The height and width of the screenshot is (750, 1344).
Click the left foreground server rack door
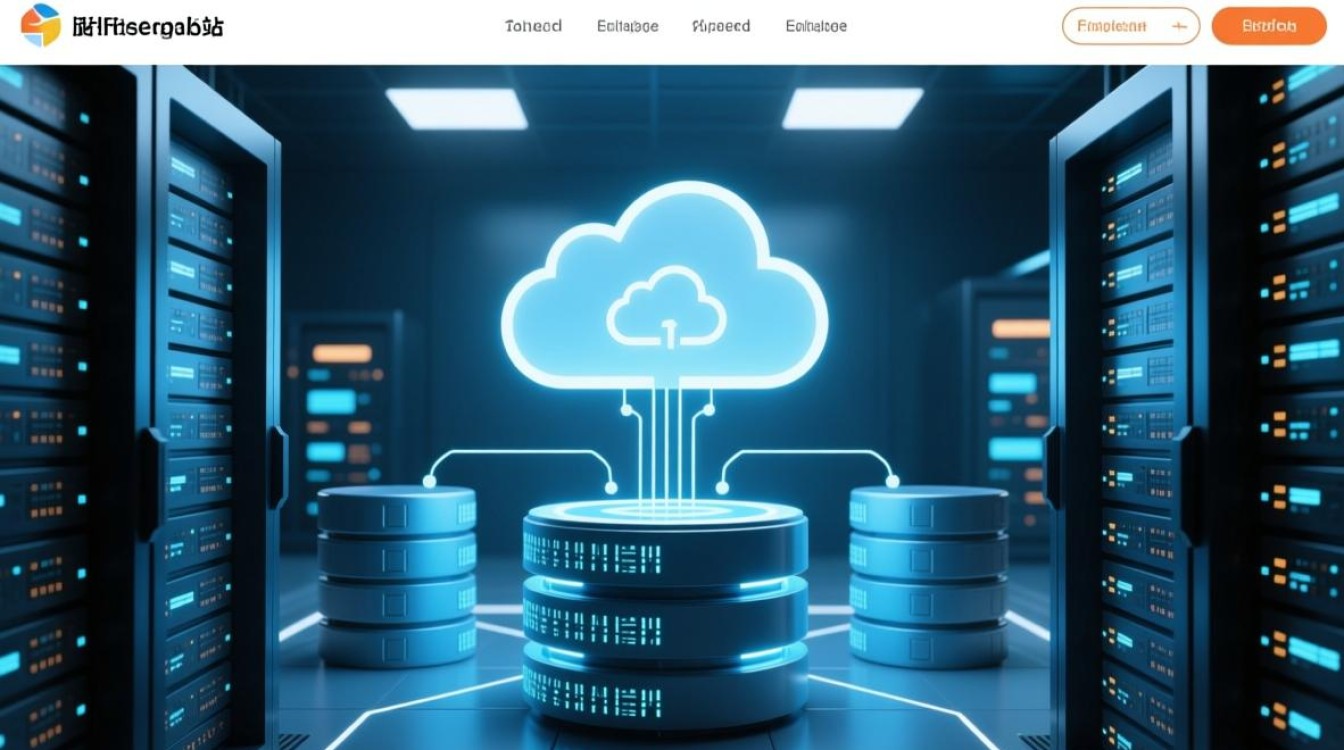215,400
